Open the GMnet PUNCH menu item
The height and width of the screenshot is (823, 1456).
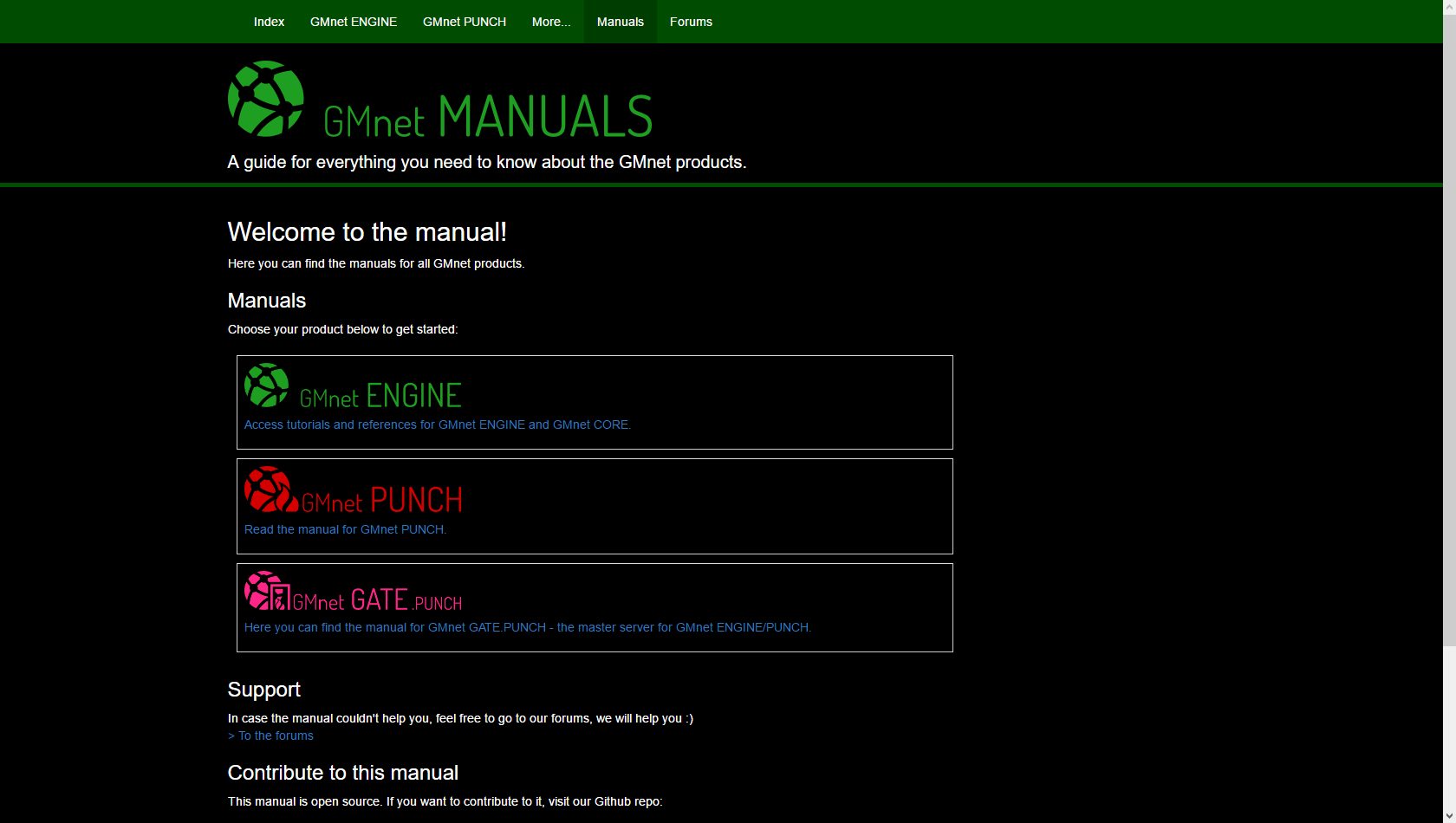[465, 21]
